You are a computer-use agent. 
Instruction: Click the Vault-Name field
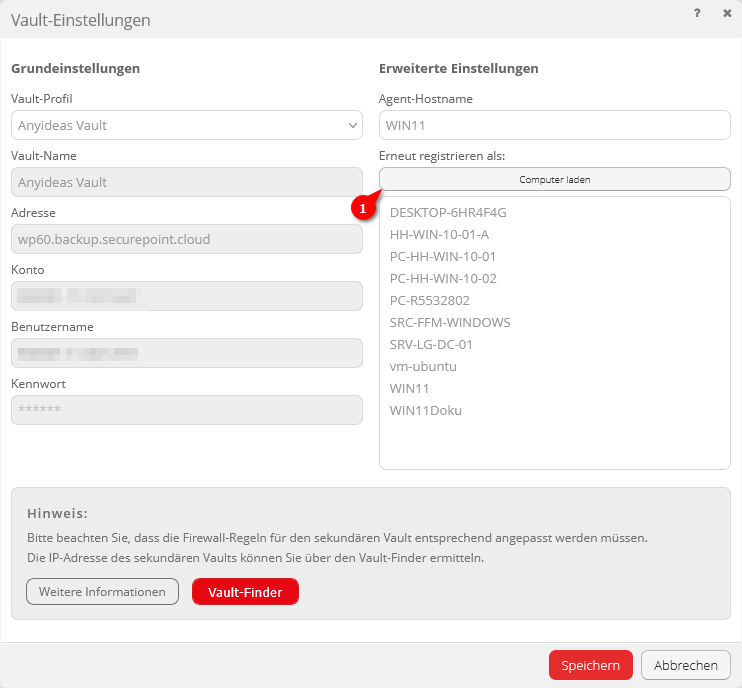coord(187,182)
